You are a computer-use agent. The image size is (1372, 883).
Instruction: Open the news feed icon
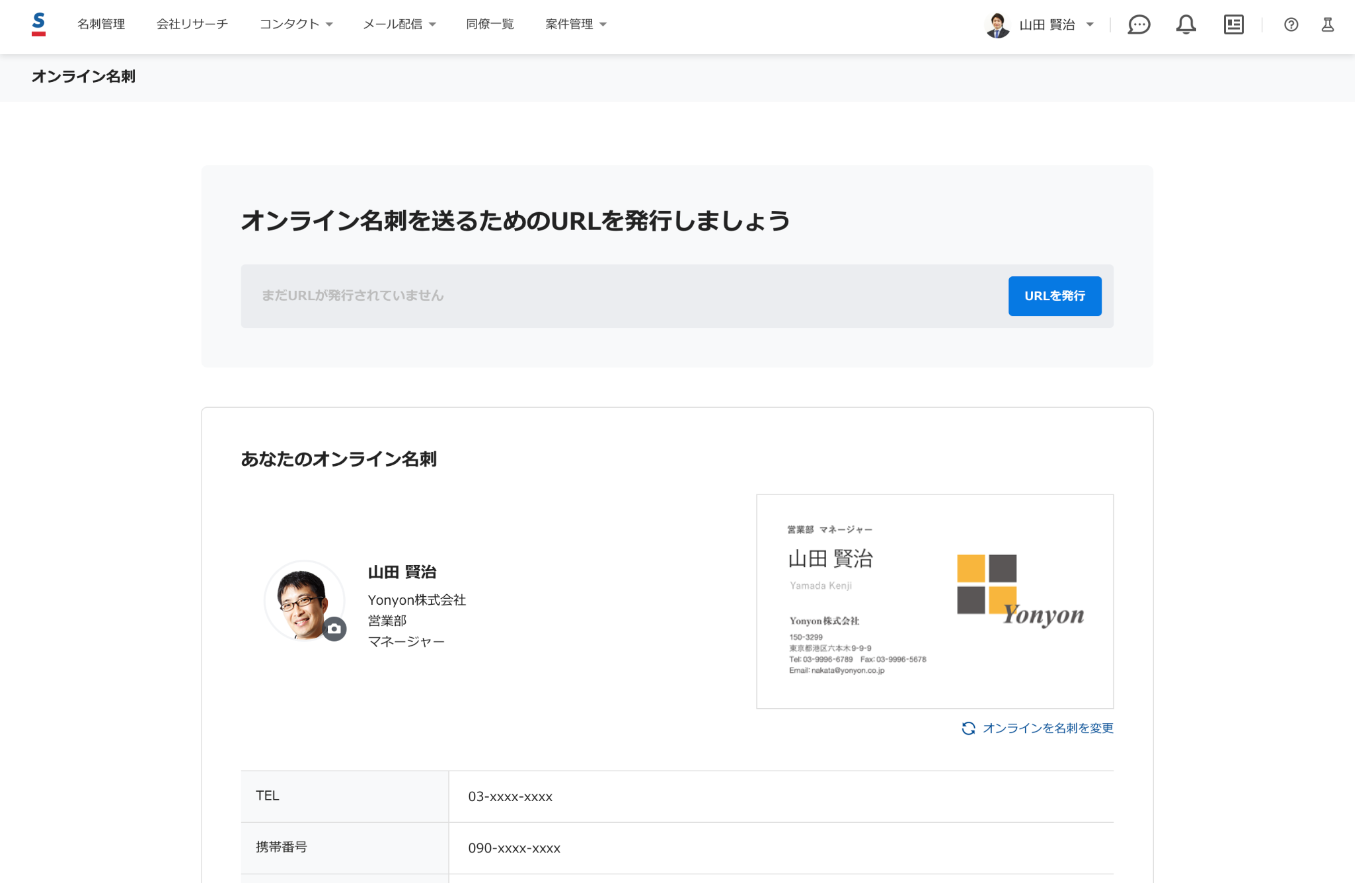coord(1233,24)
